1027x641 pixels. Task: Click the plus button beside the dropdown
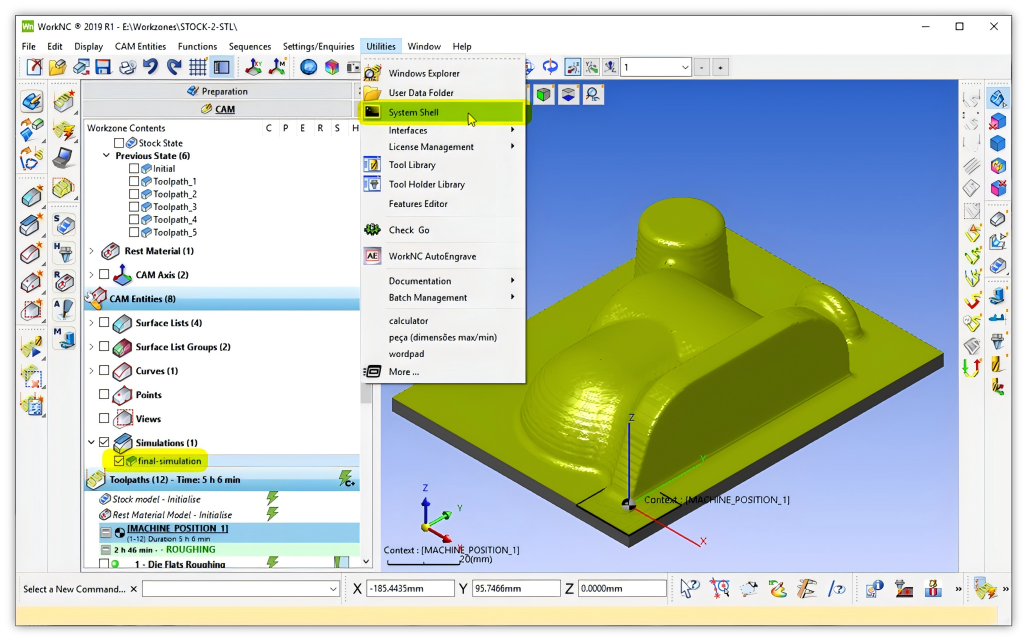(x=720, y=67)
